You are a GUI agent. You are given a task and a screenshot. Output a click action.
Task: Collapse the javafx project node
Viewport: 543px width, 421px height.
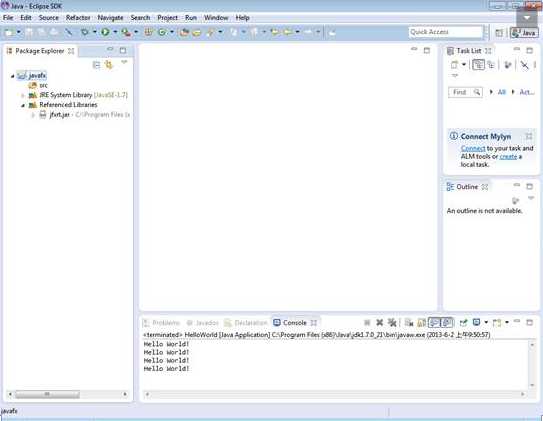pos(12,76)
